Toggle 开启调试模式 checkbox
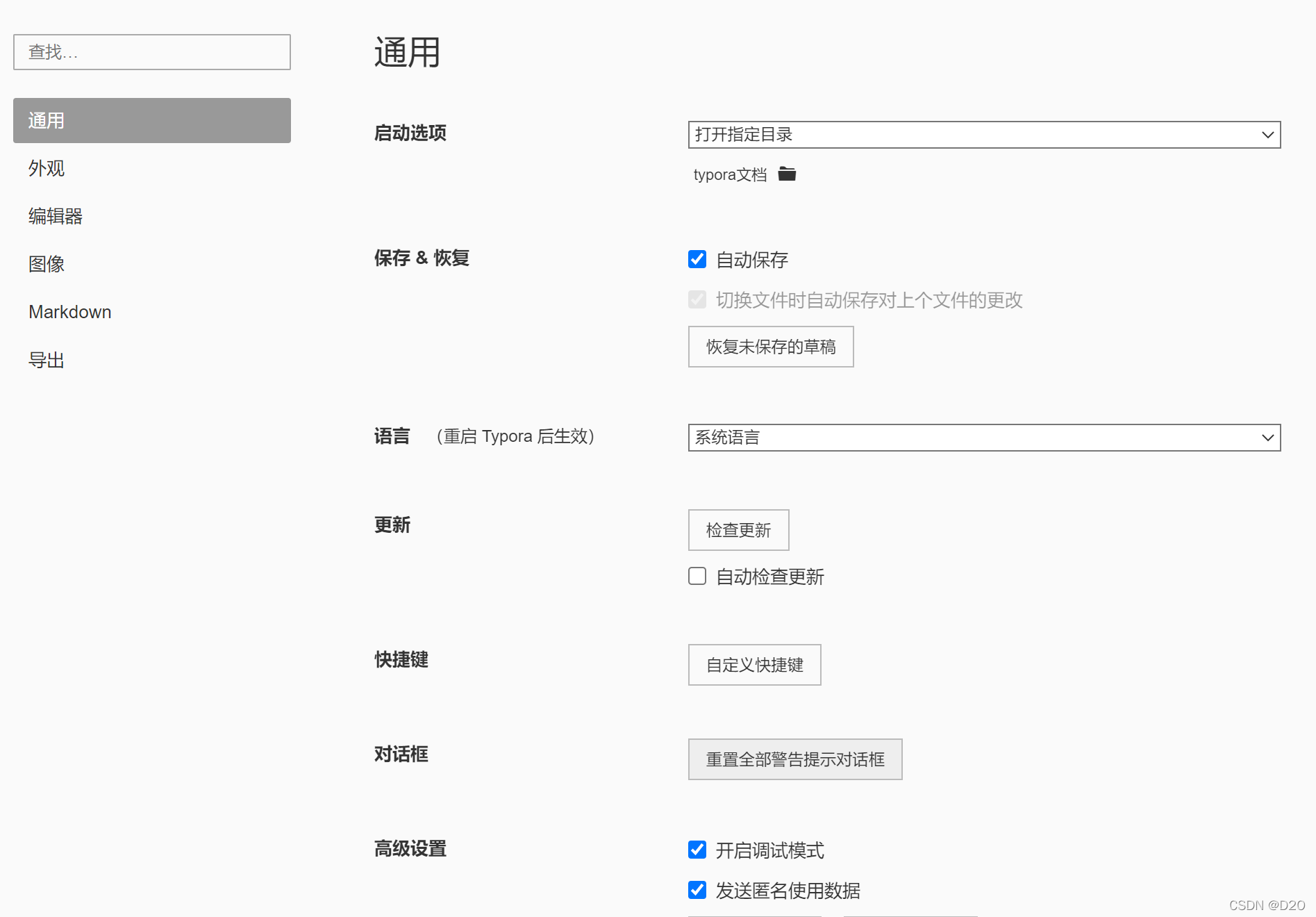The image size is (1316, 917). (697, 850)
